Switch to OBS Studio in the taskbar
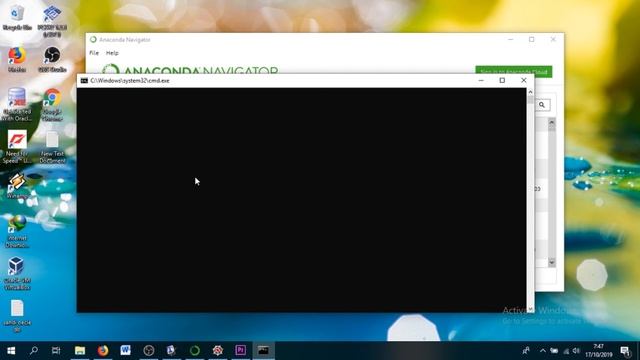 pos(149,350)
